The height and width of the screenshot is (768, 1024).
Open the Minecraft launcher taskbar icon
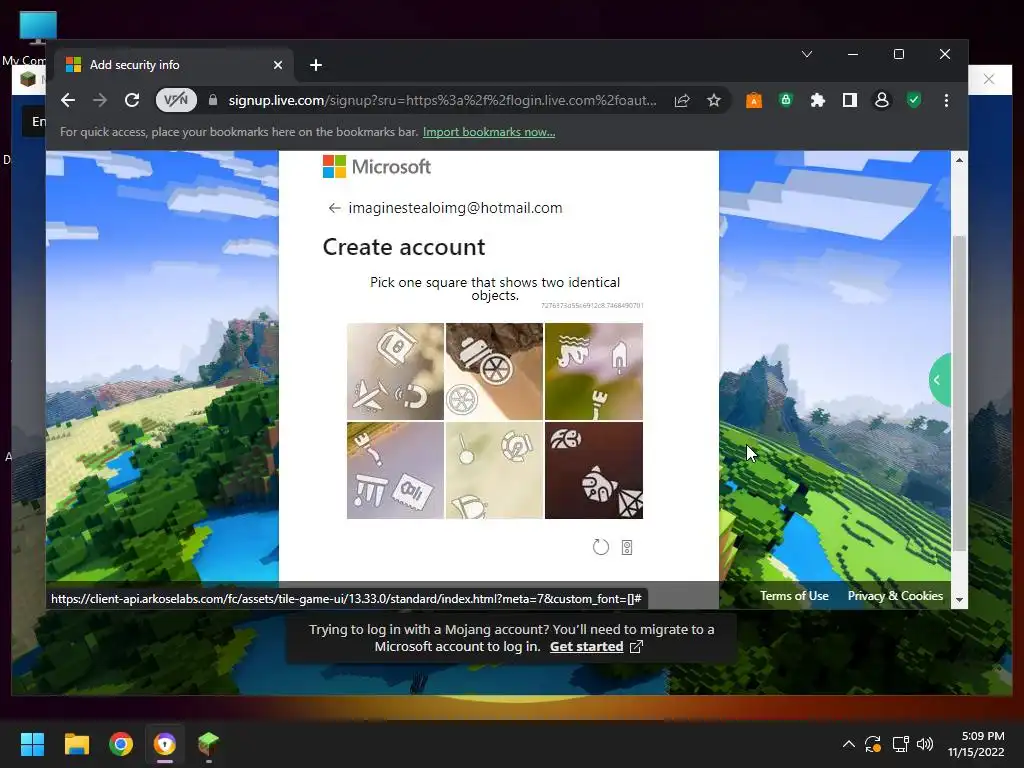click(x=208, y=743)
